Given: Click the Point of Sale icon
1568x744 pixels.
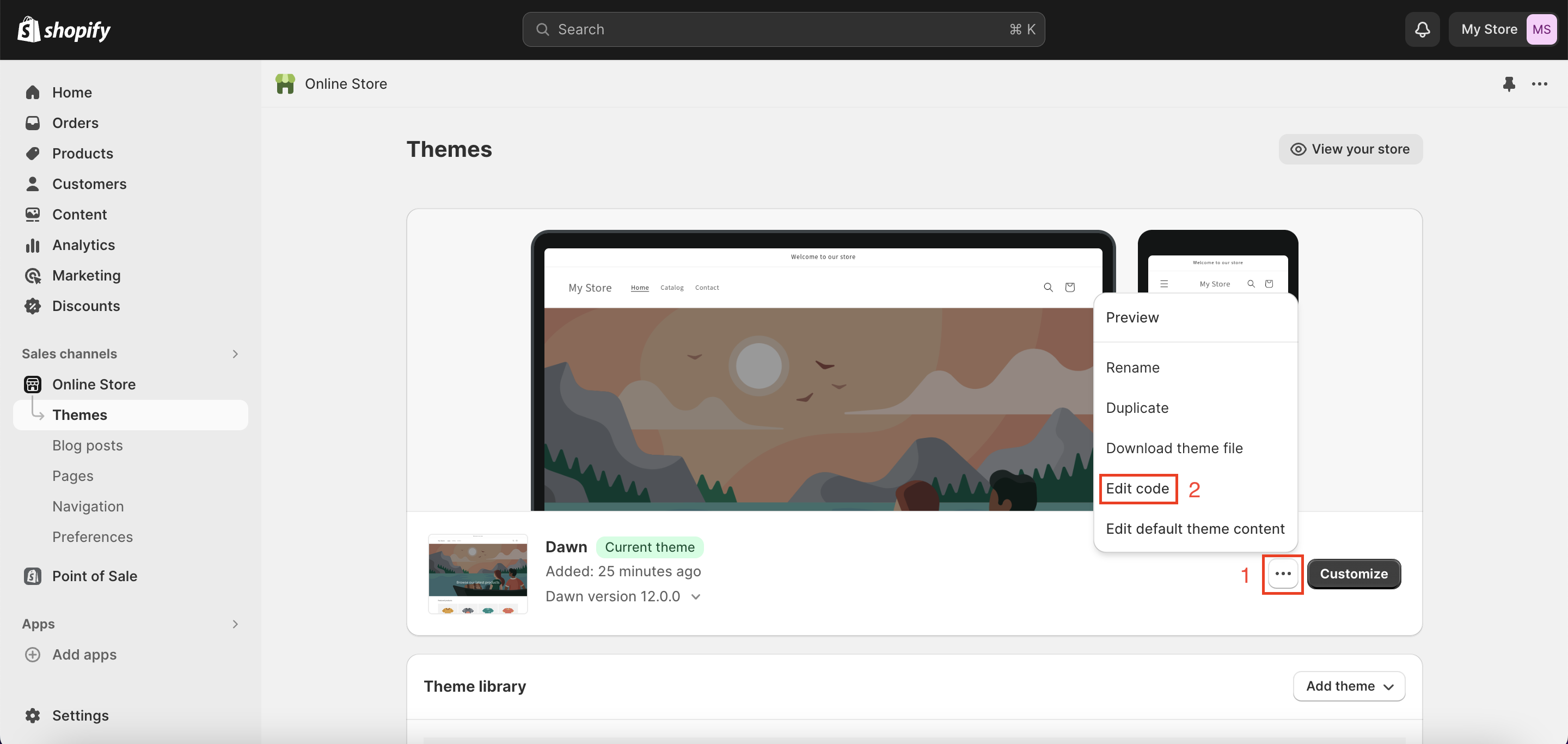Looking at the screenshot, I should 33,576.
